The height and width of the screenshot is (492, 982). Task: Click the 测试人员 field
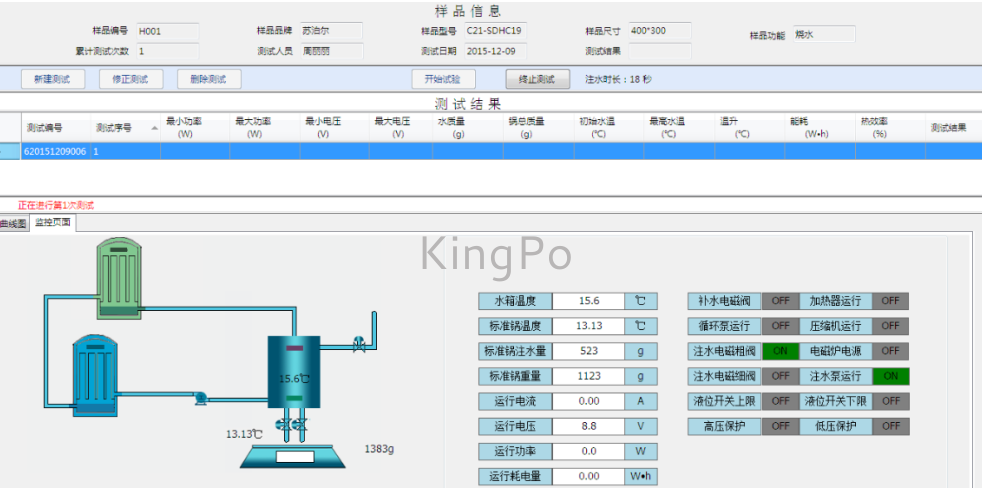click(331, 51)
